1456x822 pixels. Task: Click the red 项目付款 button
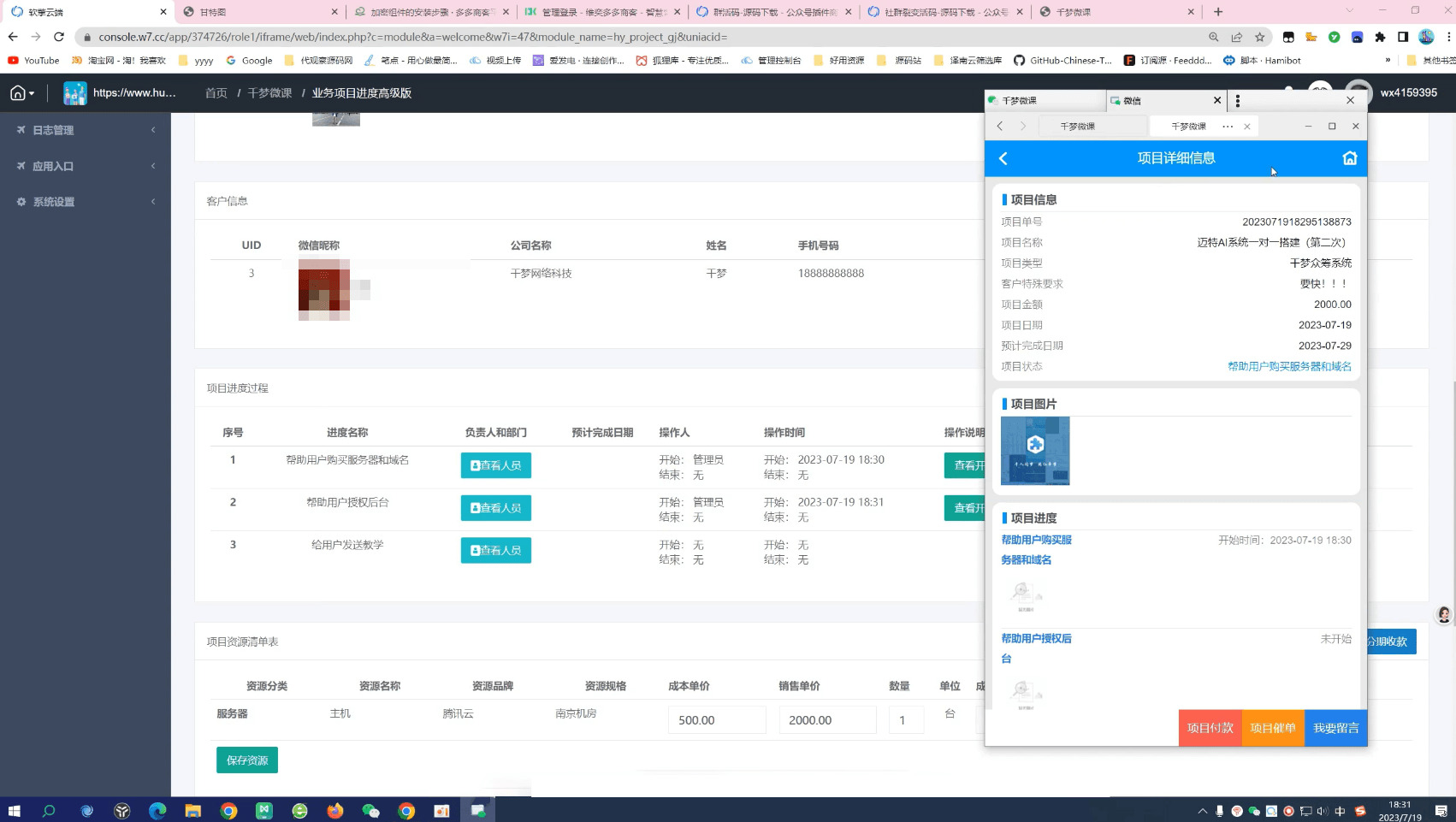pos(1210,728)
